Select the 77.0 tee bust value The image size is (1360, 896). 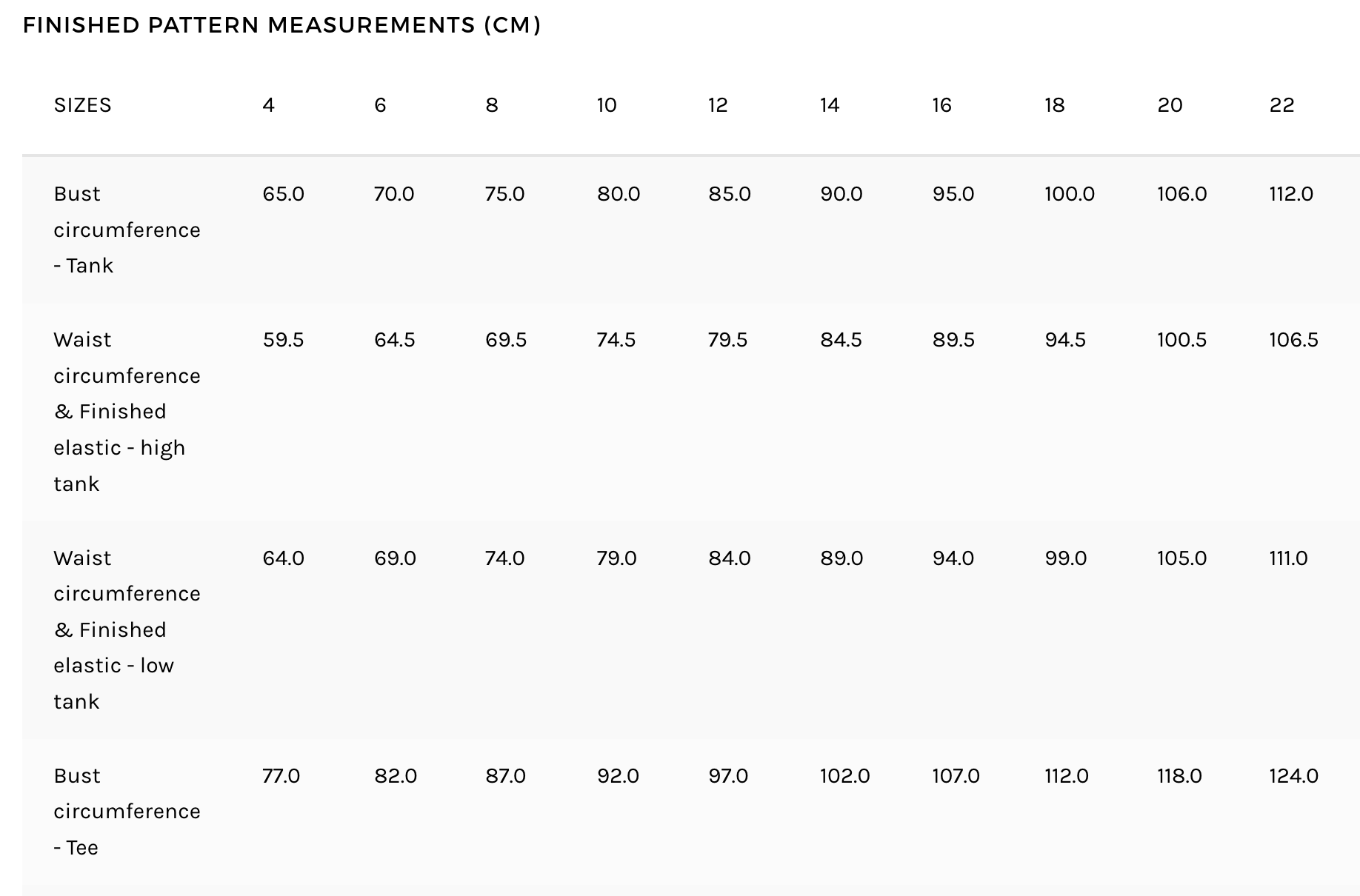[x=281, y=776]
